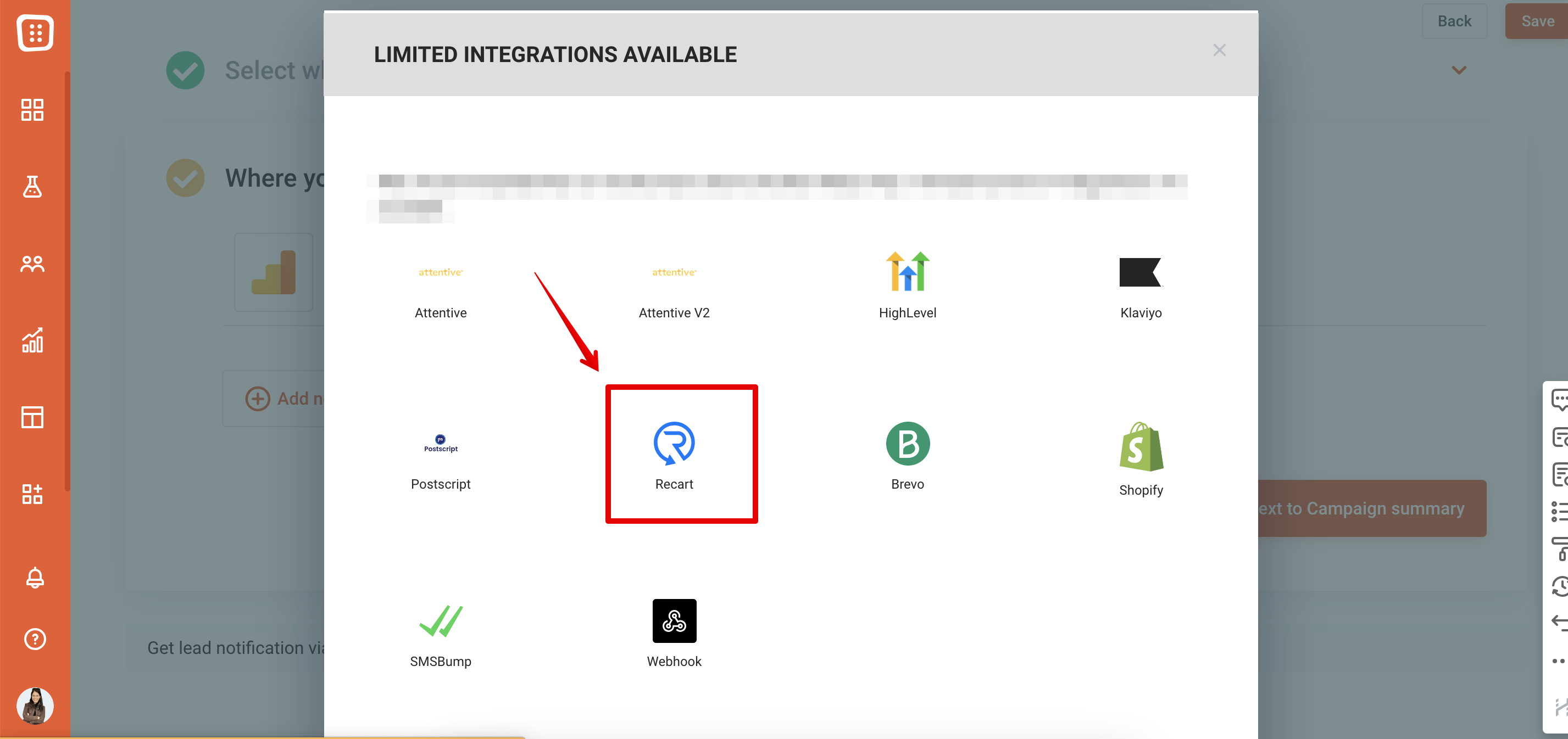Open the layout templates icon in sidebar
1568x739 pixels.
pos(32,417)
